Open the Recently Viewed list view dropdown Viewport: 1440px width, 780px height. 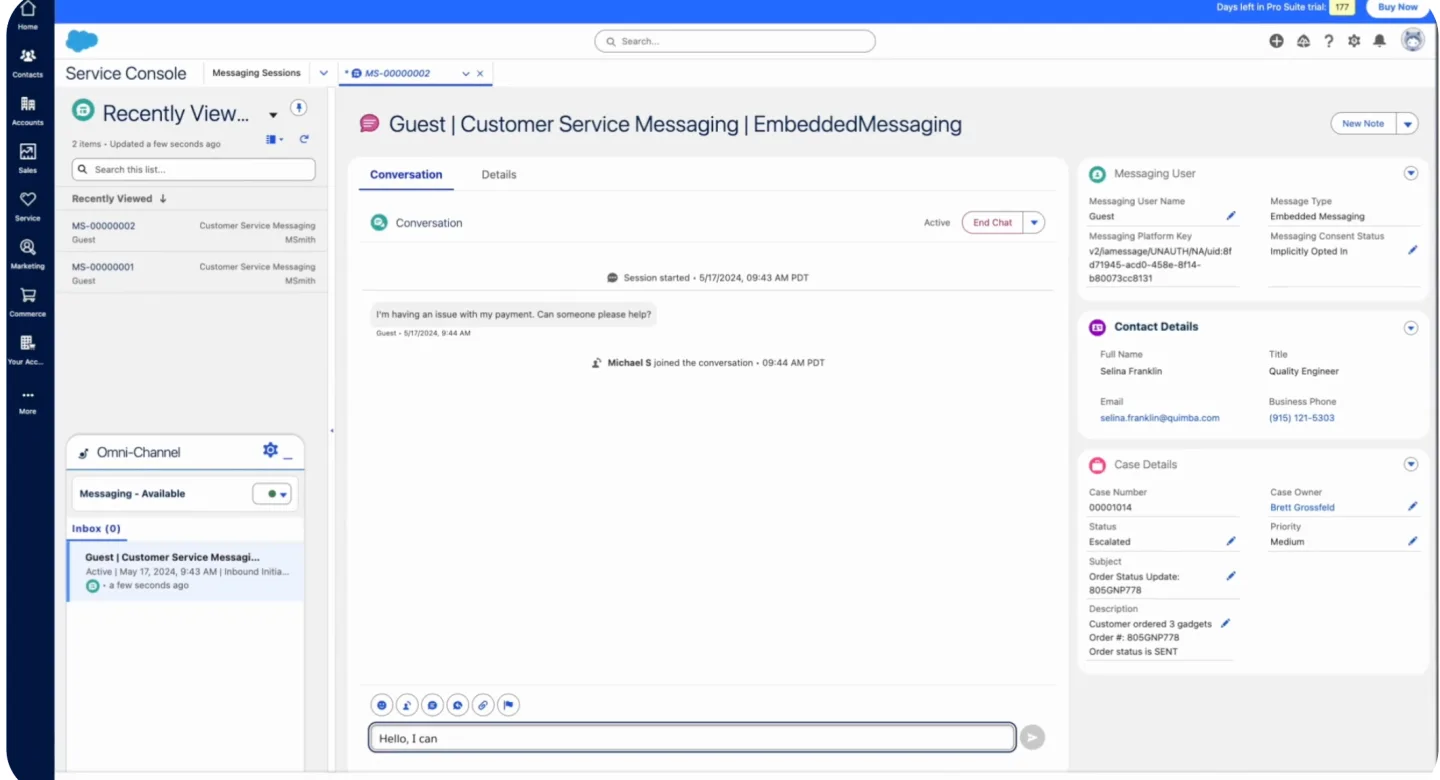(x=273, y=115)
